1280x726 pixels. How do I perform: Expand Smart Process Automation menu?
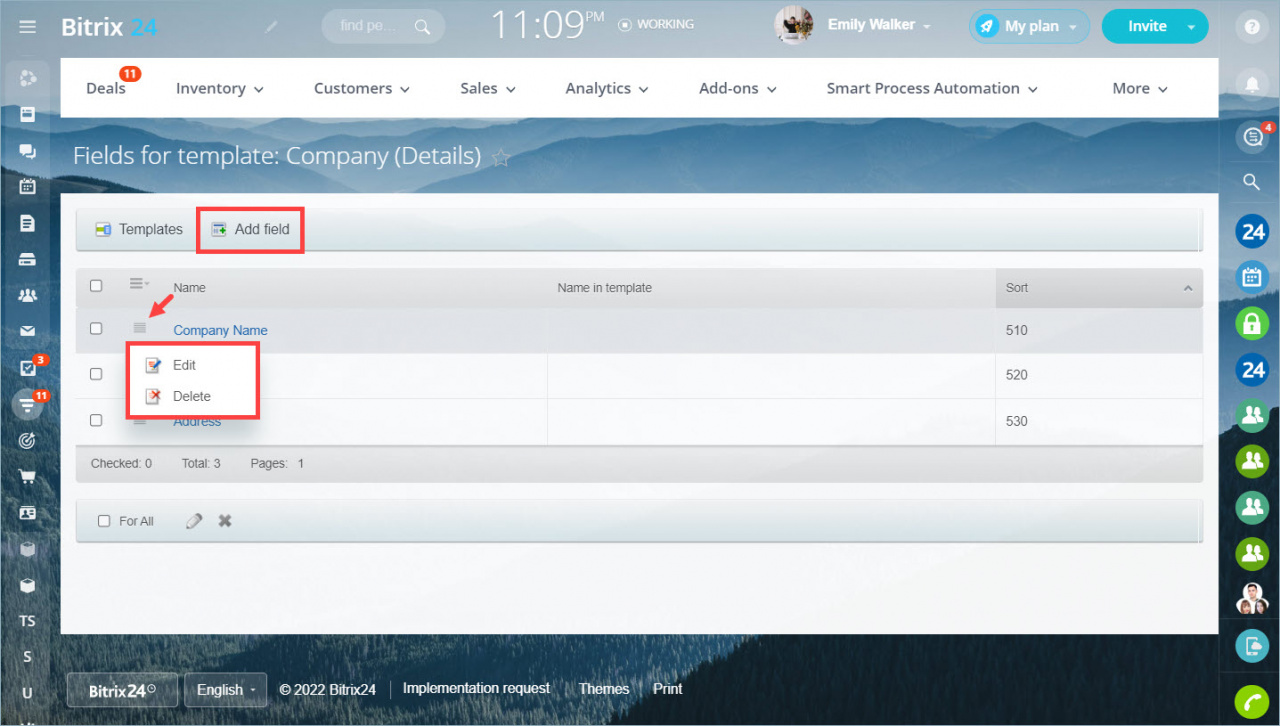(x=932, y=88)
